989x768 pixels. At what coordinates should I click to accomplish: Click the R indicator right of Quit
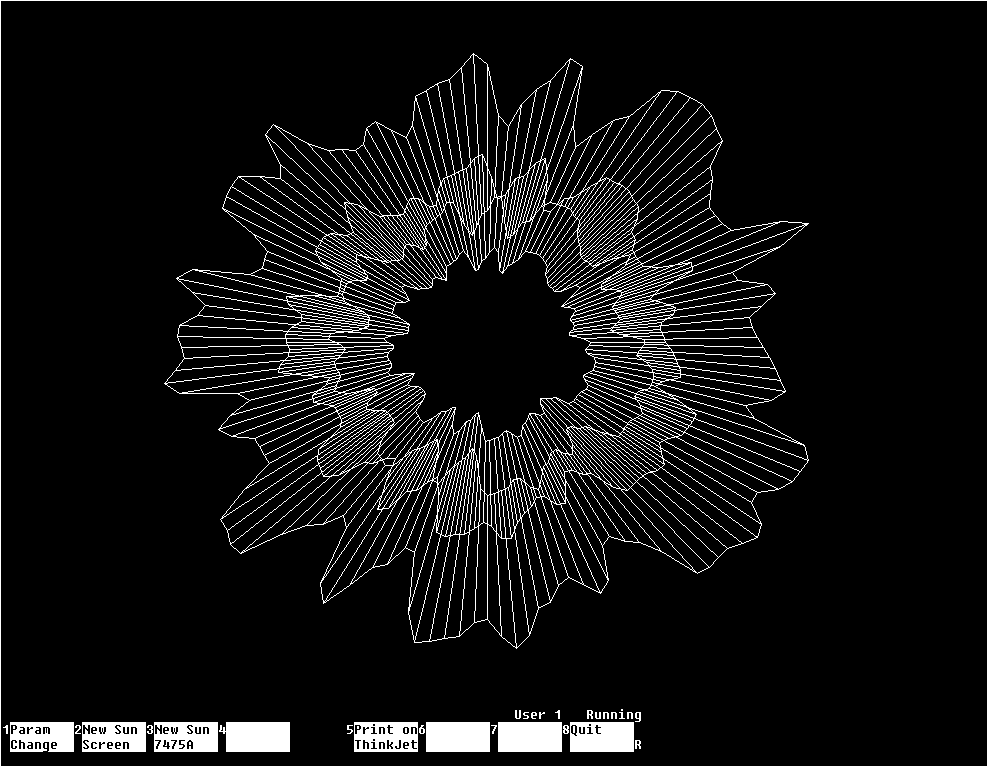tap(638, 745)
